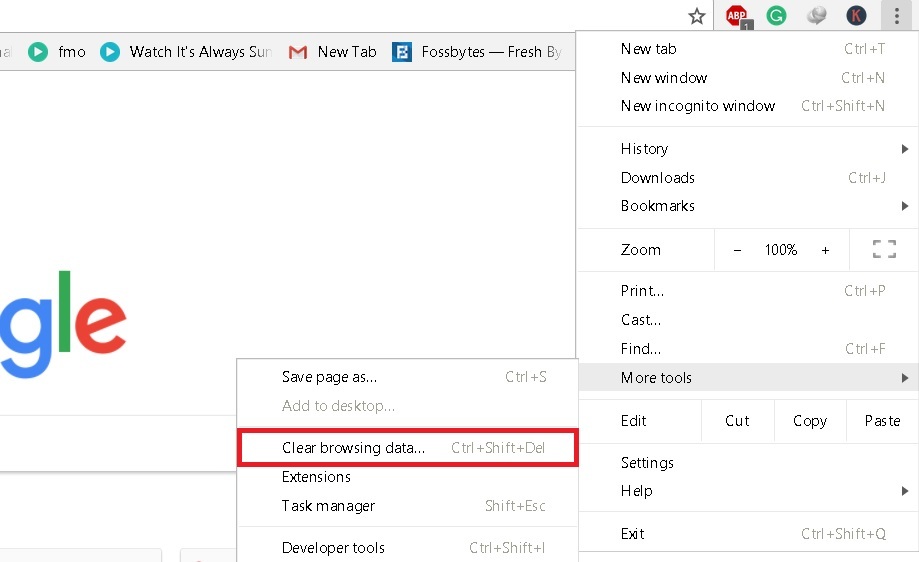Click the Copy button in Edit row
919x562 pixels.
(x=809, y=421)
